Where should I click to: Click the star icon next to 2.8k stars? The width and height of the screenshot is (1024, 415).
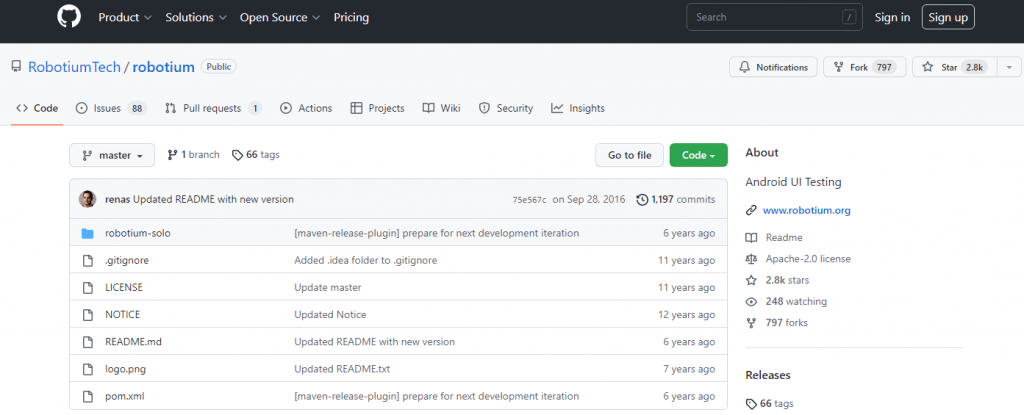[x=751, y=280]
